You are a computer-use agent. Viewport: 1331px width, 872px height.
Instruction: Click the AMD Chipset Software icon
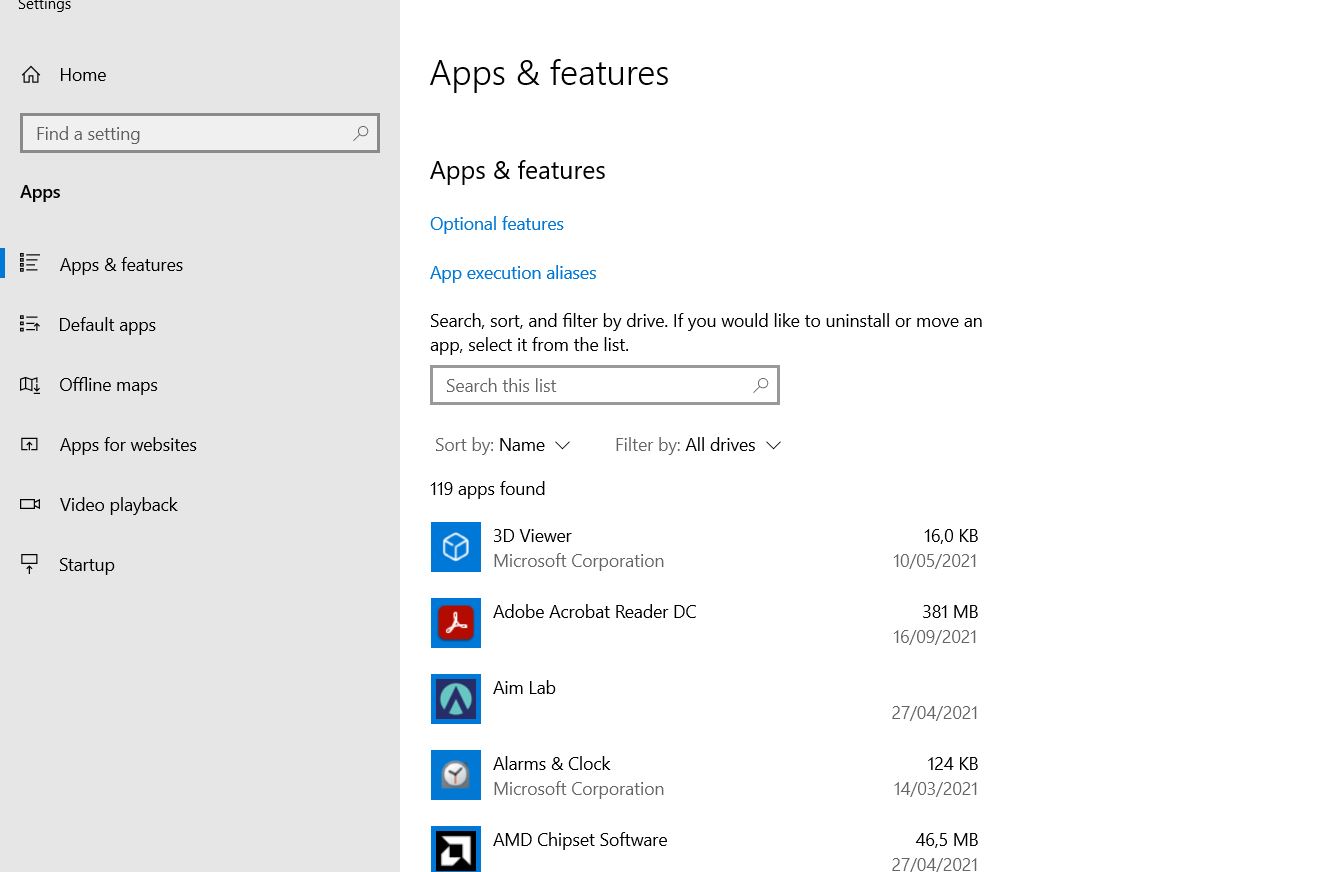[456, 849]
